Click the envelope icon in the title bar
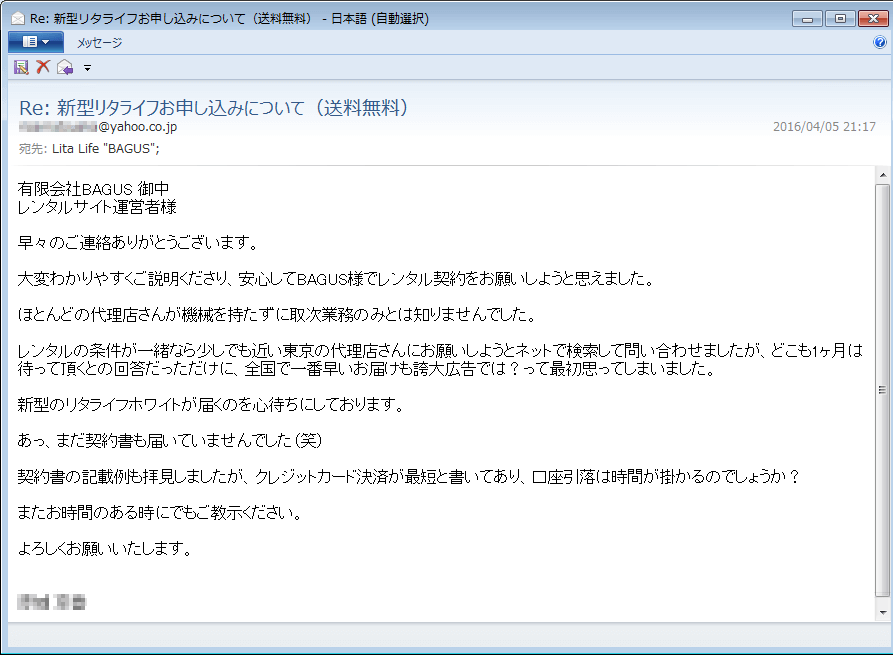The image size is (893, 655). tap(18, 19)
